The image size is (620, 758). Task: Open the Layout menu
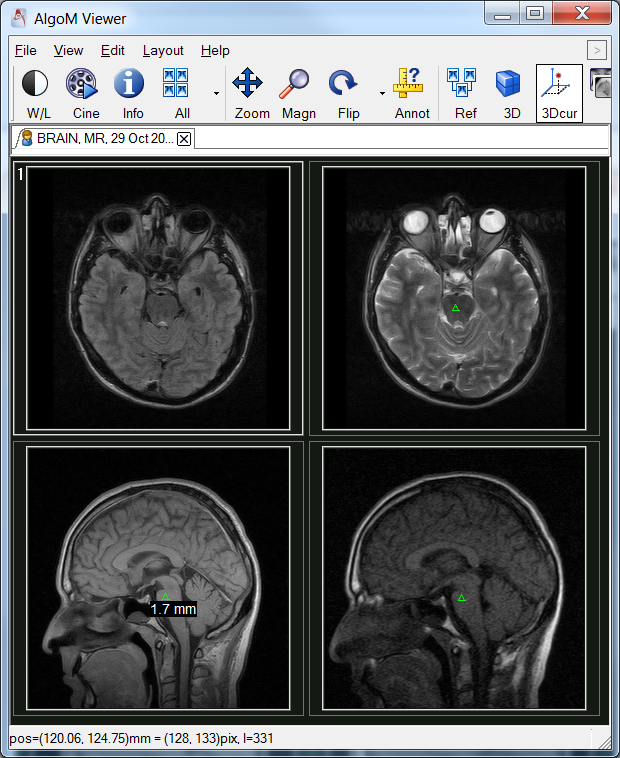[163, 50]
